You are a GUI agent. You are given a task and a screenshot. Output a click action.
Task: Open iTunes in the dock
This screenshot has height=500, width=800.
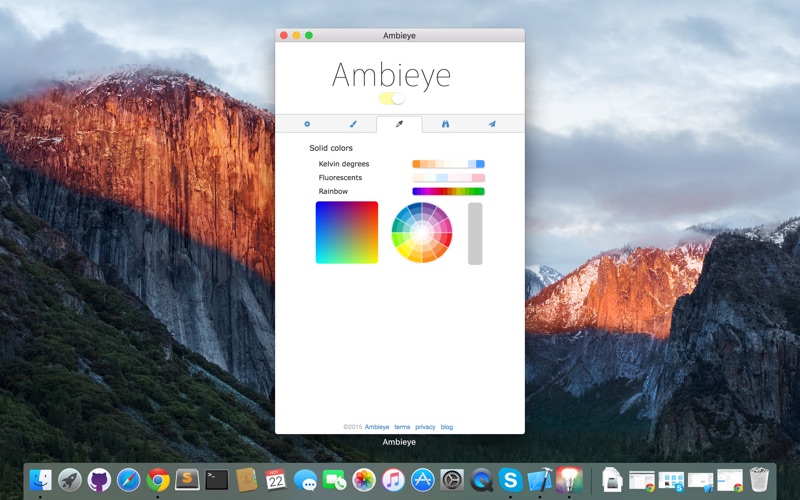click(393, 480)
